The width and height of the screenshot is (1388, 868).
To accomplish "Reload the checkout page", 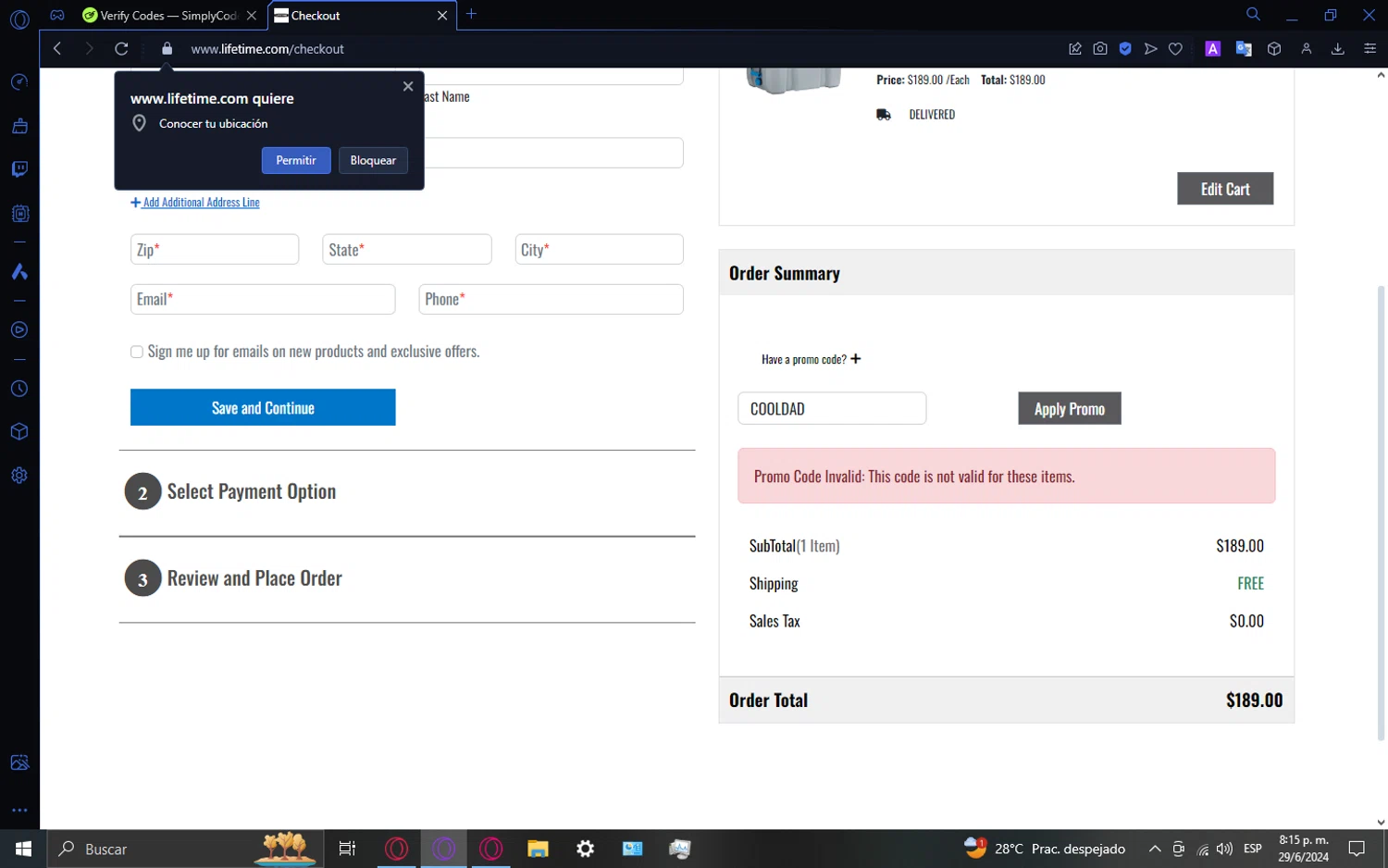I will click(x=121, y=49).
